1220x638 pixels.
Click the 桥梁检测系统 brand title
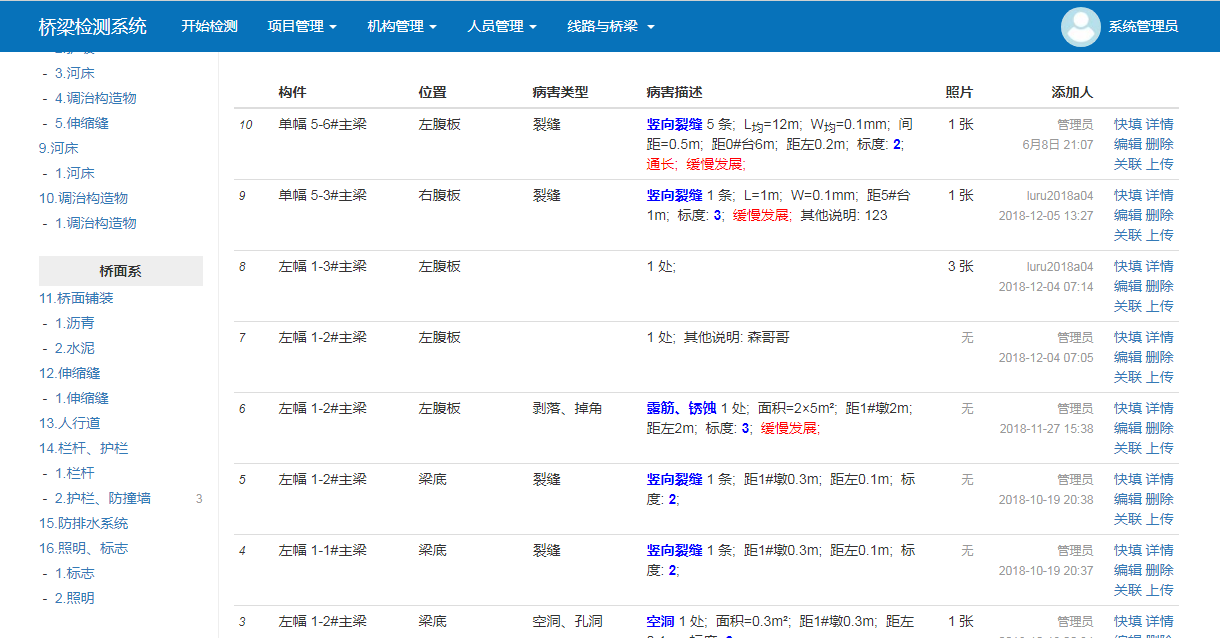pos(92,27)
